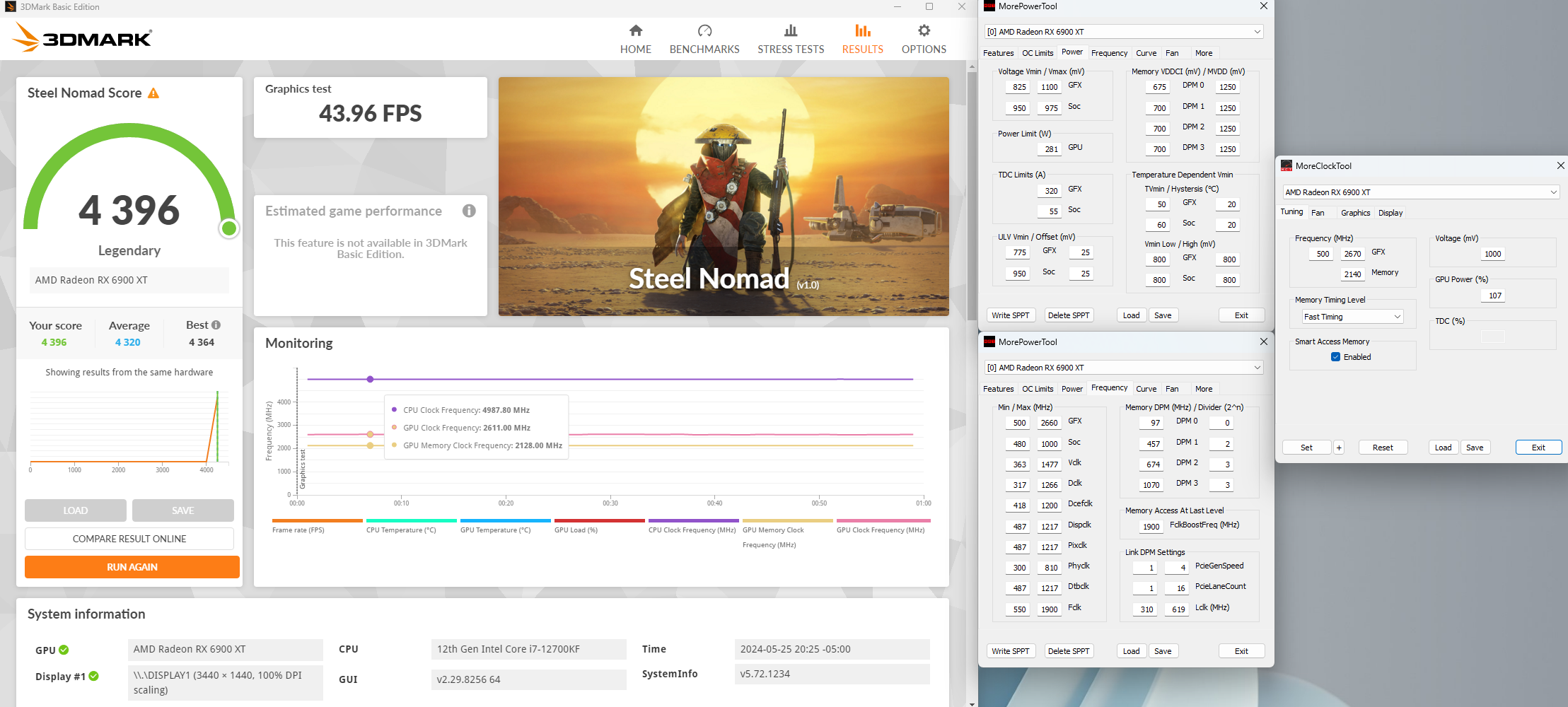Viewport: 1568px width, 707px height.
Task: Open the Stress Tests section
Action: coord(790,38)
